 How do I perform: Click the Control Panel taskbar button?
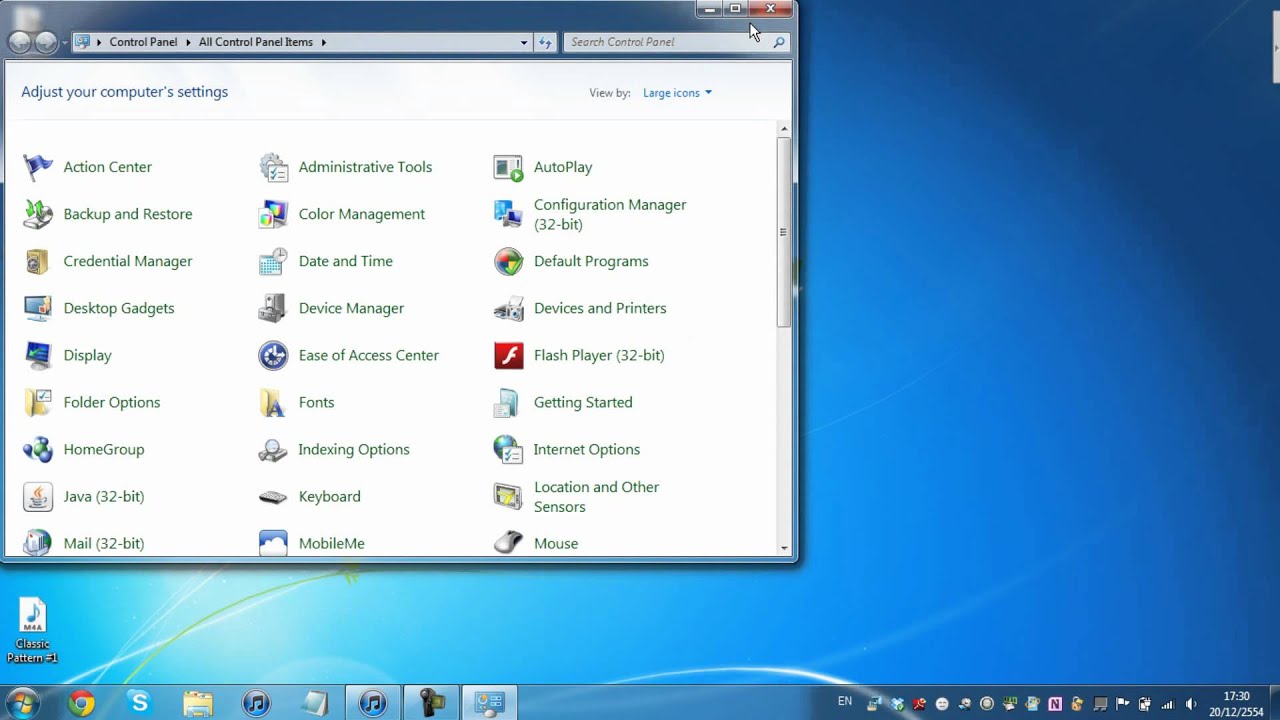[x=490, y=703]
